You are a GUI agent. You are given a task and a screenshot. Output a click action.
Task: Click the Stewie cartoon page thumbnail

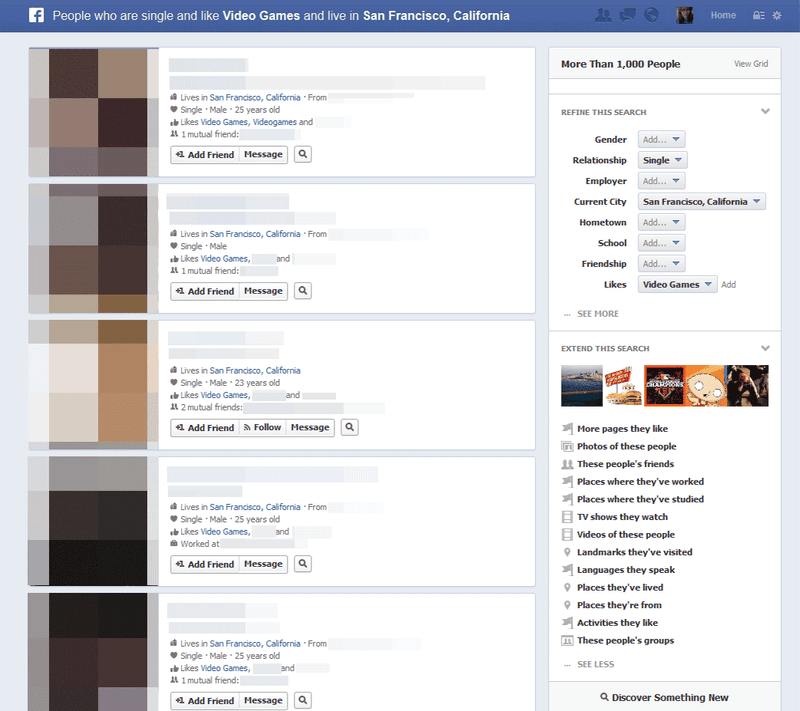pos(706,386)
